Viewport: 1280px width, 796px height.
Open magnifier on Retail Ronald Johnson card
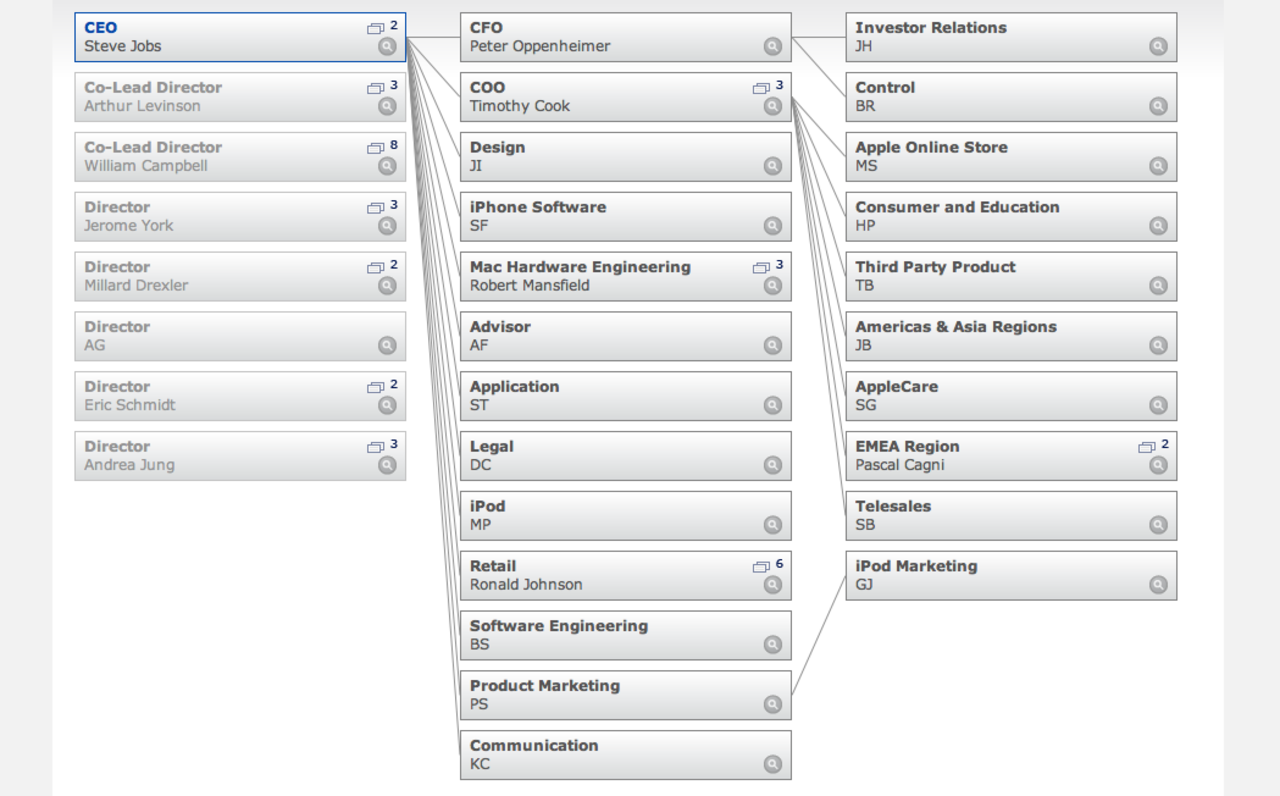pyautogui.click(x=772, y=585)
